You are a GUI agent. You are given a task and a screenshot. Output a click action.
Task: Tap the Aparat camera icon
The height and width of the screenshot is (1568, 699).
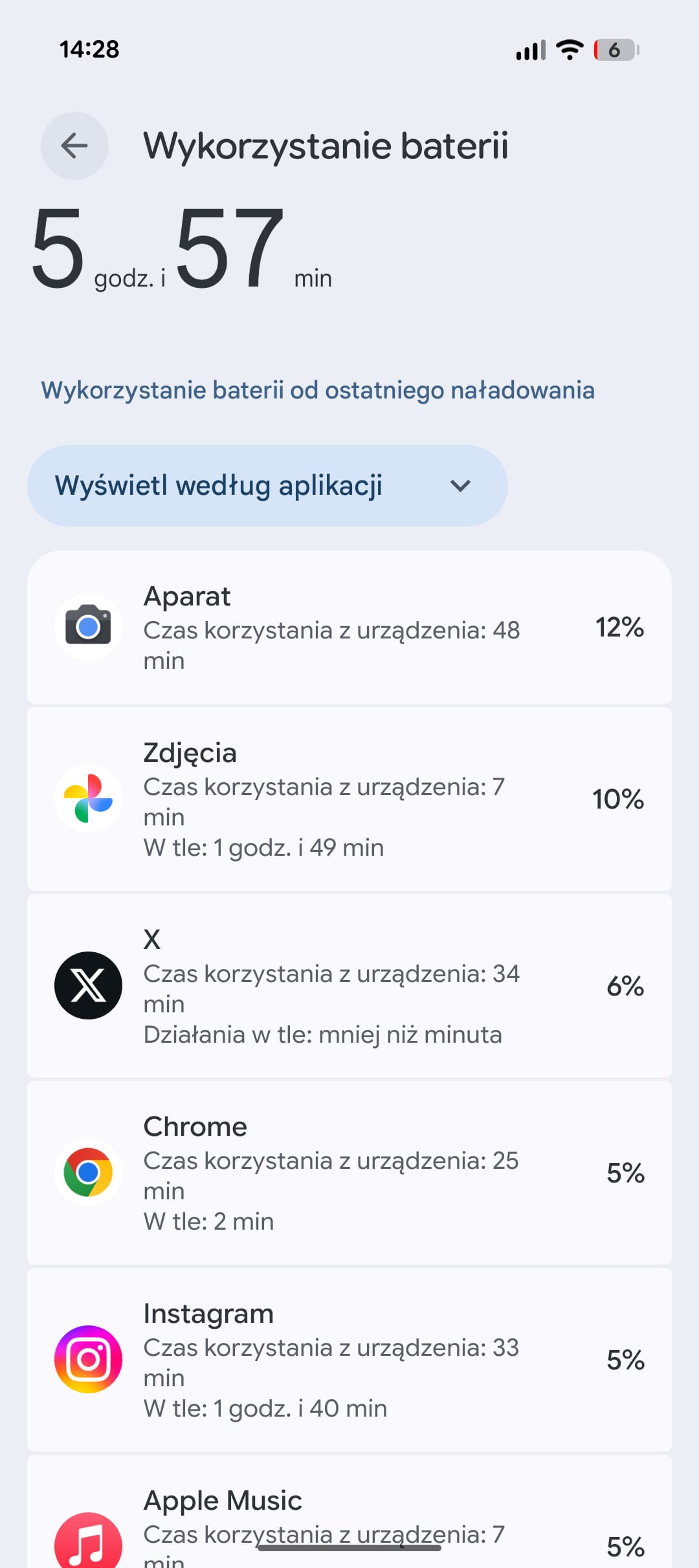(x=88, y=626)
